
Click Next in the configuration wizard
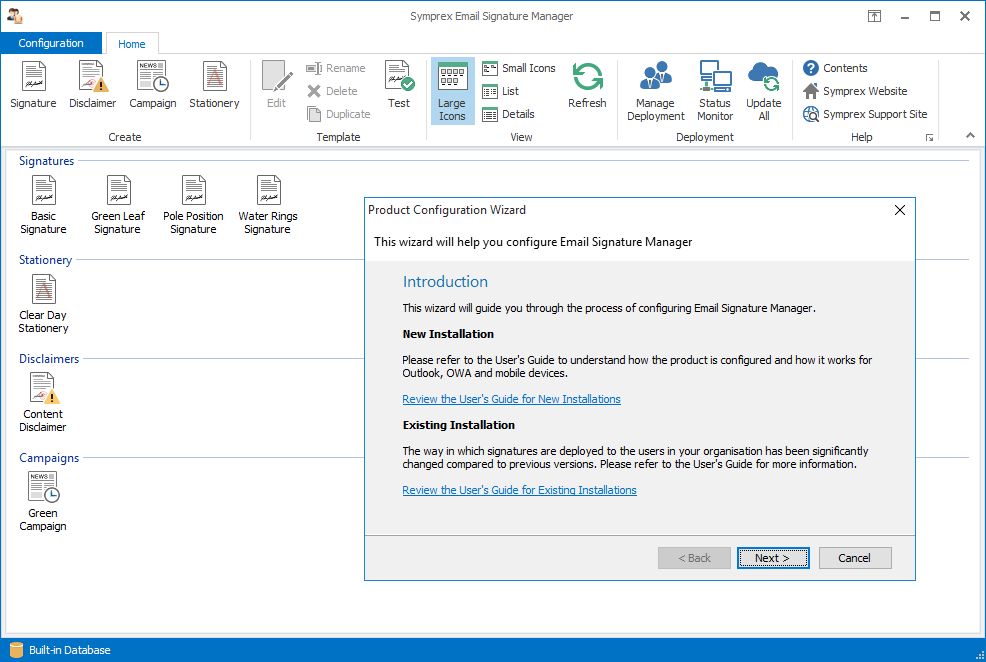773,558
